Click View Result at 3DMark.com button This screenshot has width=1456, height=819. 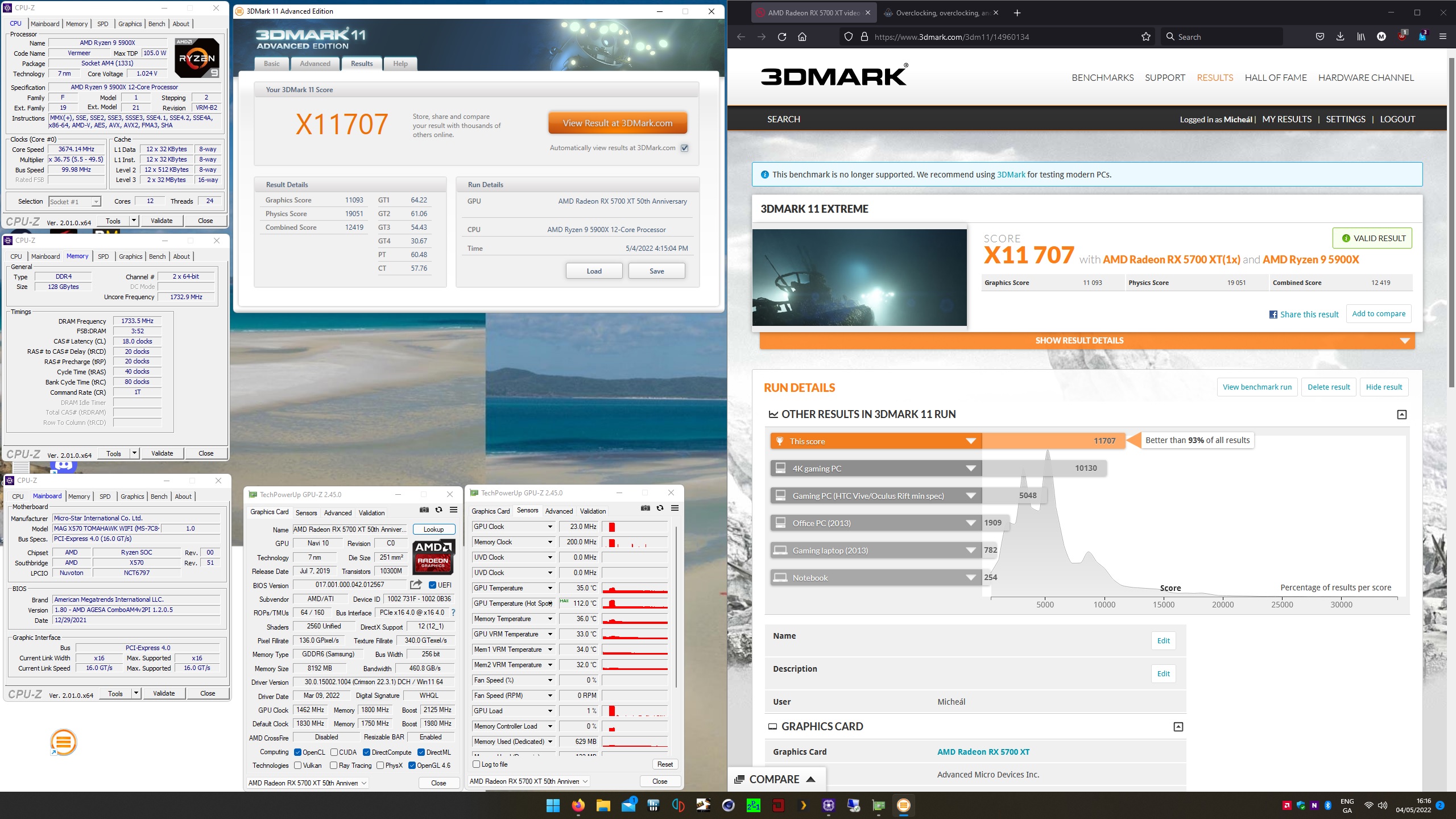pyautogui.click(x=618, y=123)
